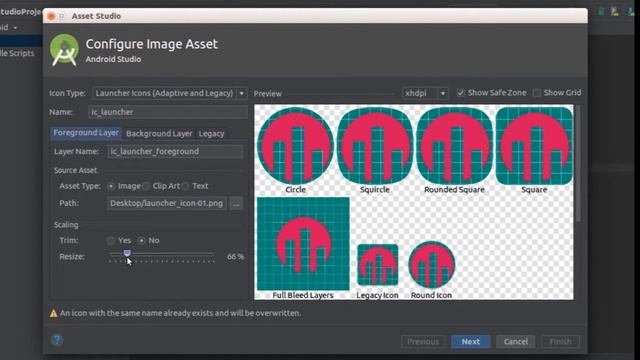The height and width of the screenshot is (360, 640).
Task: Select the Clip Art asset type
Action: [146, 186]
